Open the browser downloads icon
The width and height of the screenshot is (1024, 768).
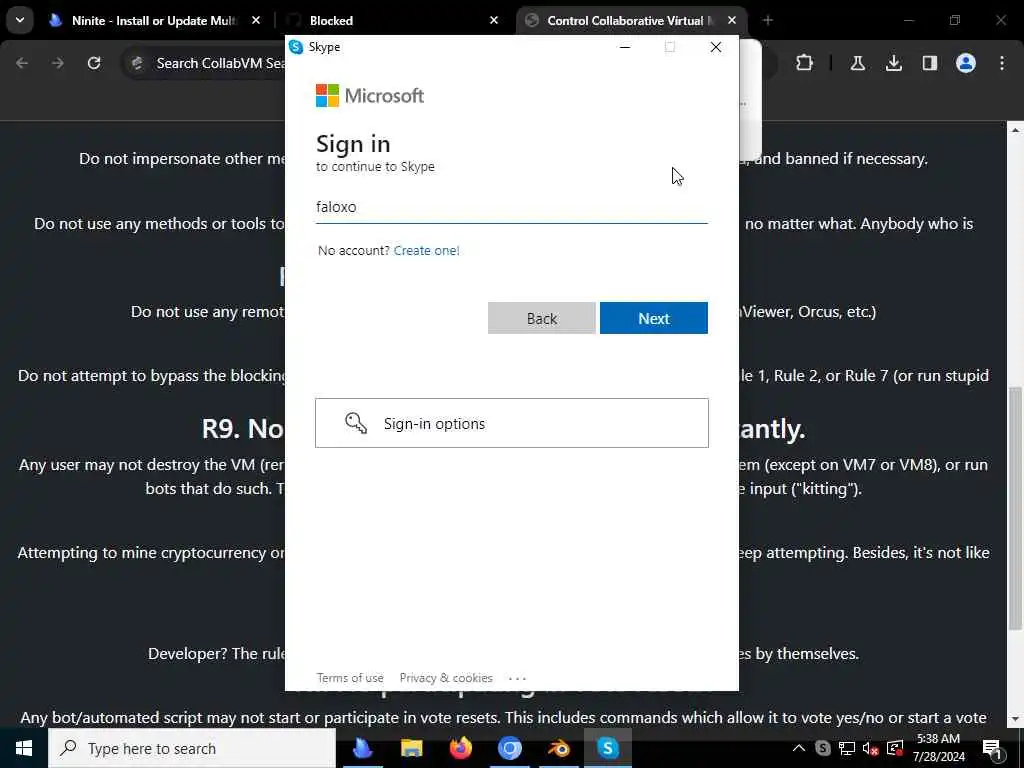click(x=893, y=63)
